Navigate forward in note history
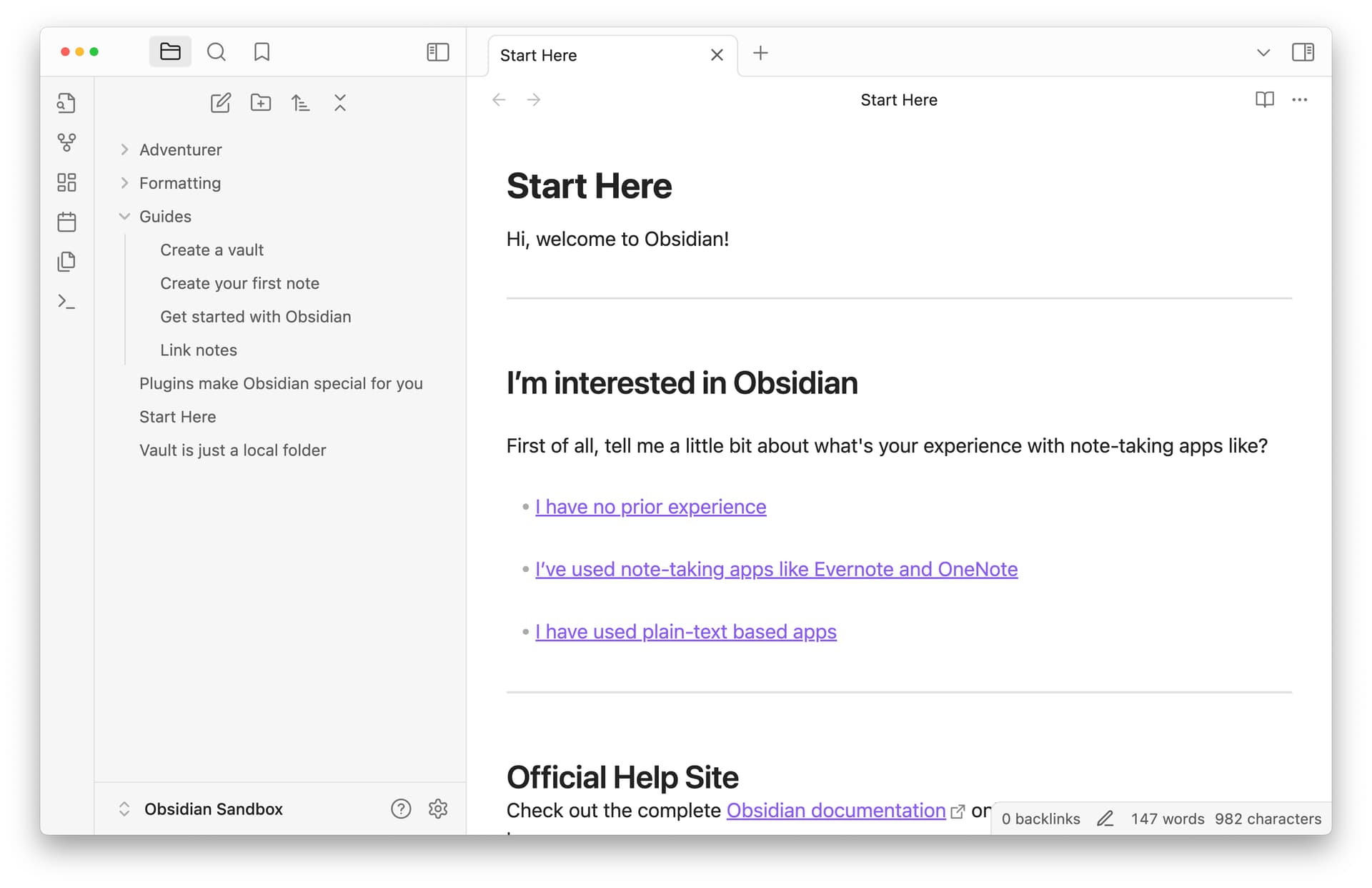The image size is (1372, 888). pyautogui.click(x=533, y=100)
